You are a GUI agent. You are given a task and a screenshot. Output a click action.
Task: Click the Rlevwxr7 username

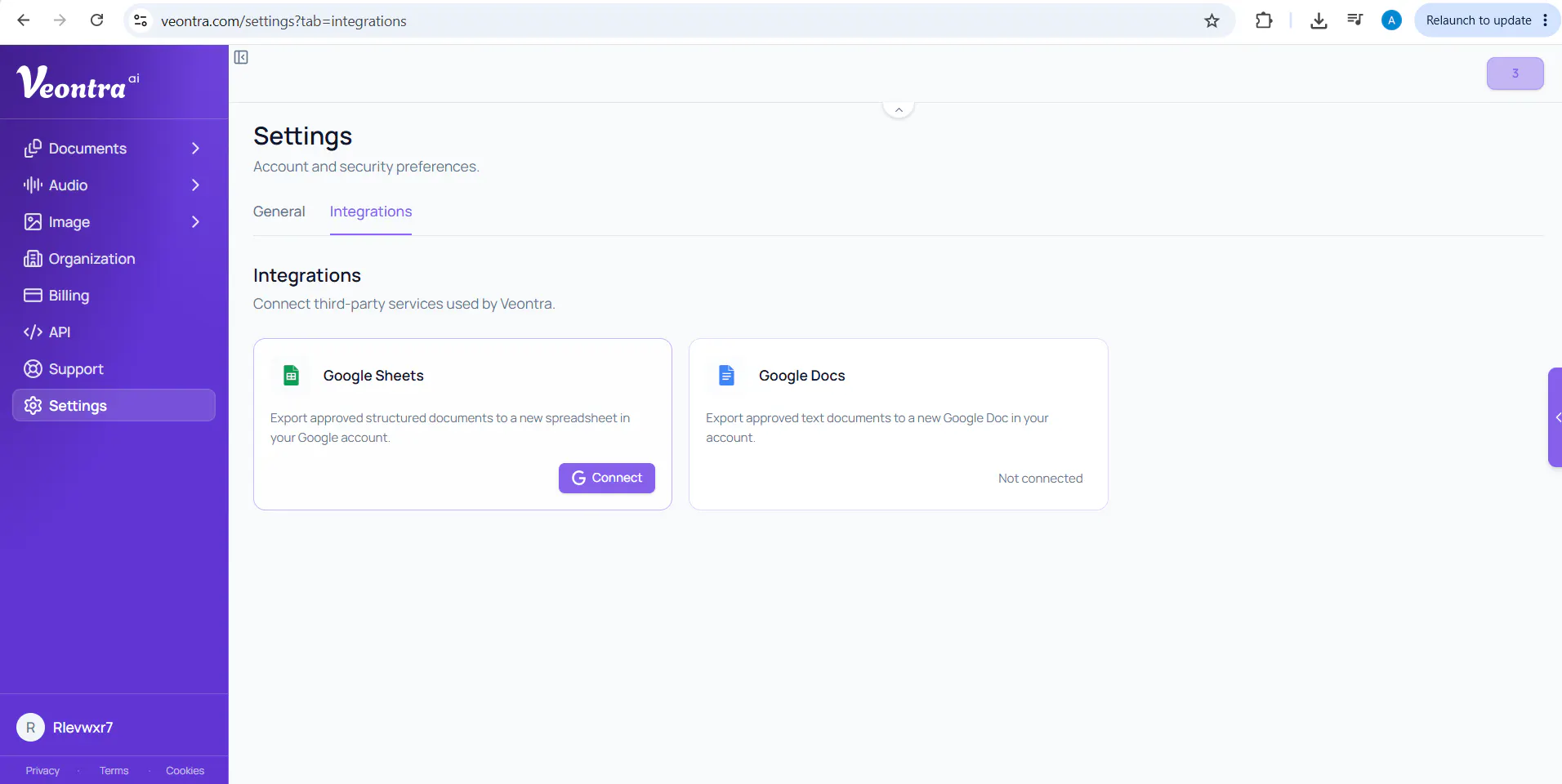83,728
